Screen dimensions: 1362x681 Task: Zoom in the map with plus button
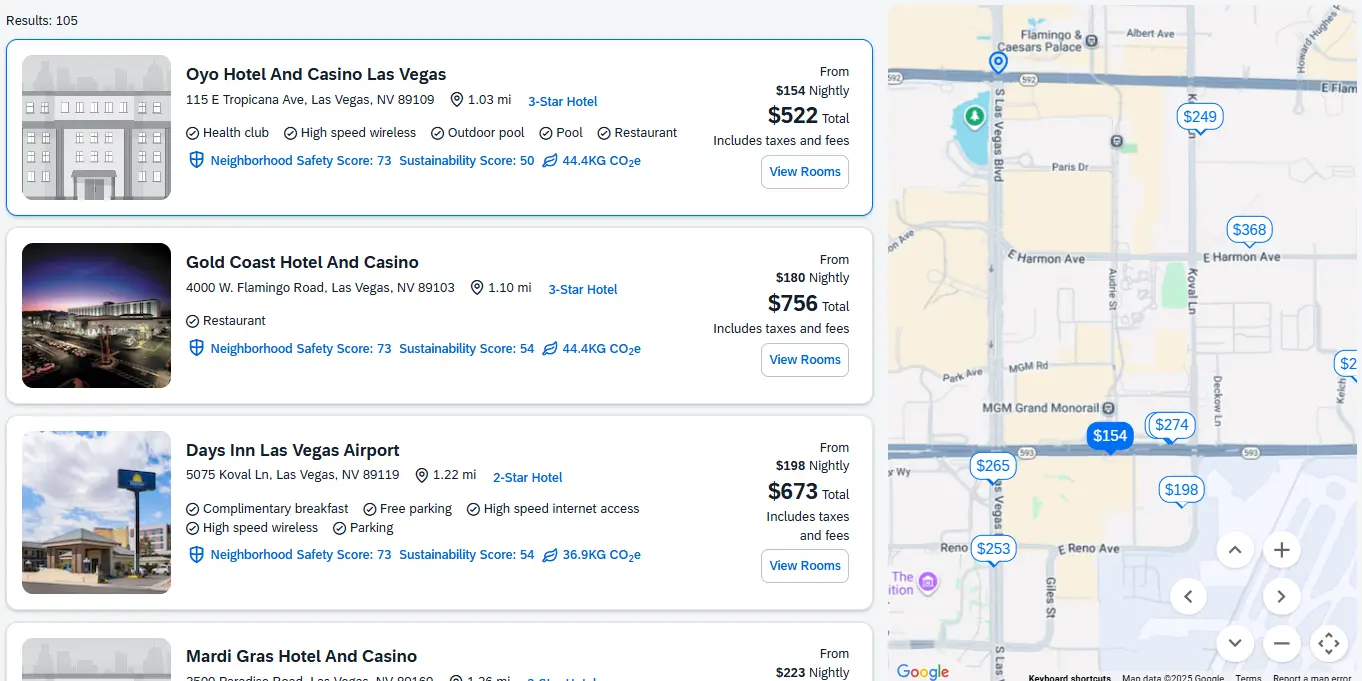(x=1282, y=550)
